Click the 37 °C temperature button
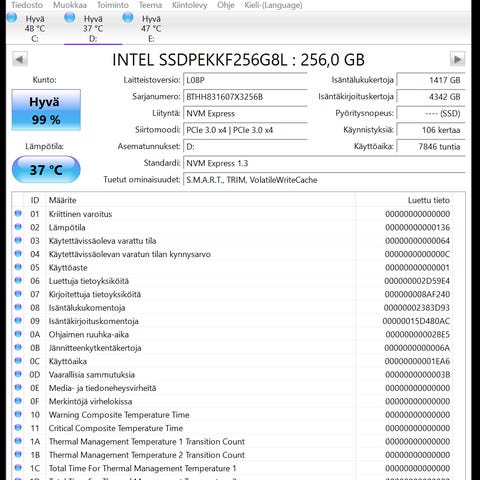Screen dimensions: 480x480 [x=46, y=170]
